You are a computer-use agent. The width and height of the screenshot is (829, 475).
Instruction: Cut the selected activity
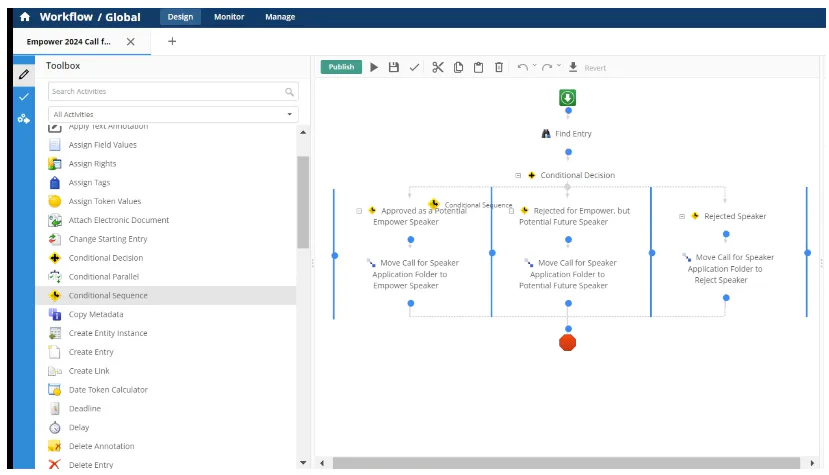point(438,67)
